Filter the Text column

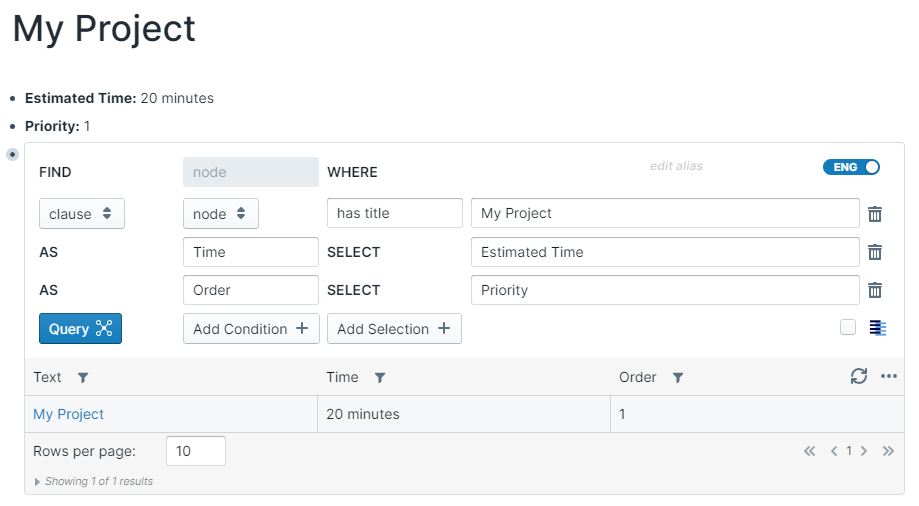tap(83, 378)
